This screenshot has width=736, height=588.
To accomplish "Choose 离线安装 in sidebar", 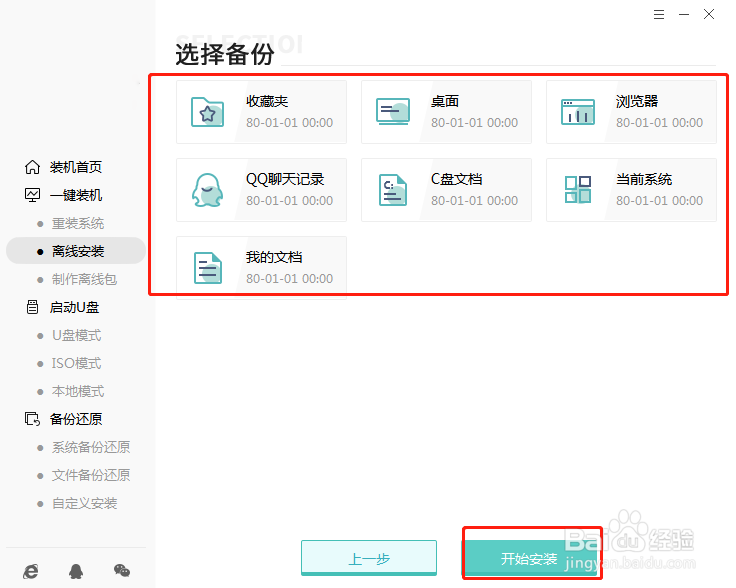I will click(x=76, y=251).
